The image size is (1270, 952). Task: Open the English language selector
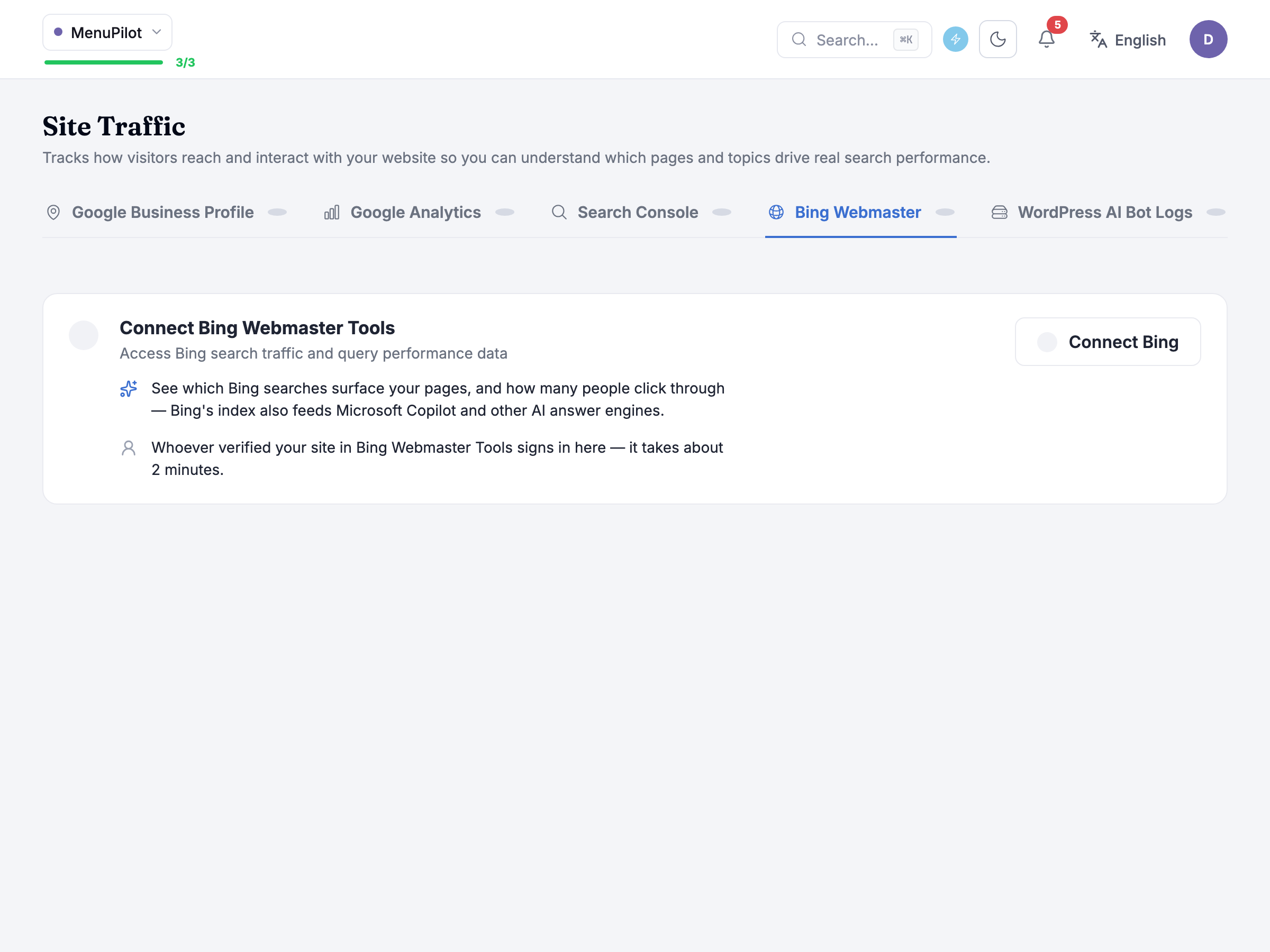coord(1128,40)
